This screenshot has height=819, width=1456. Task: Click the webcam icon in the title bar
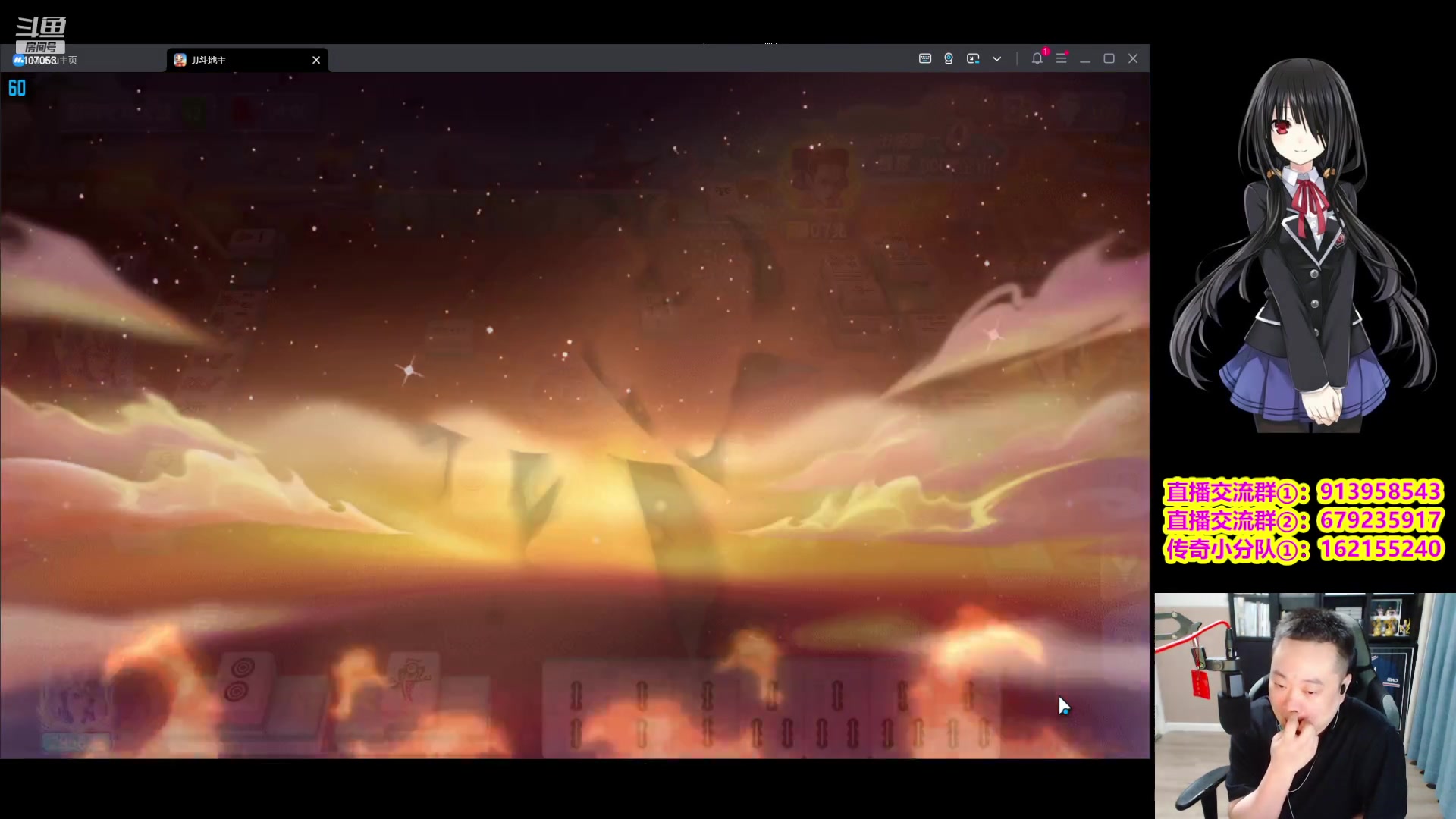[x=949, y=58]
